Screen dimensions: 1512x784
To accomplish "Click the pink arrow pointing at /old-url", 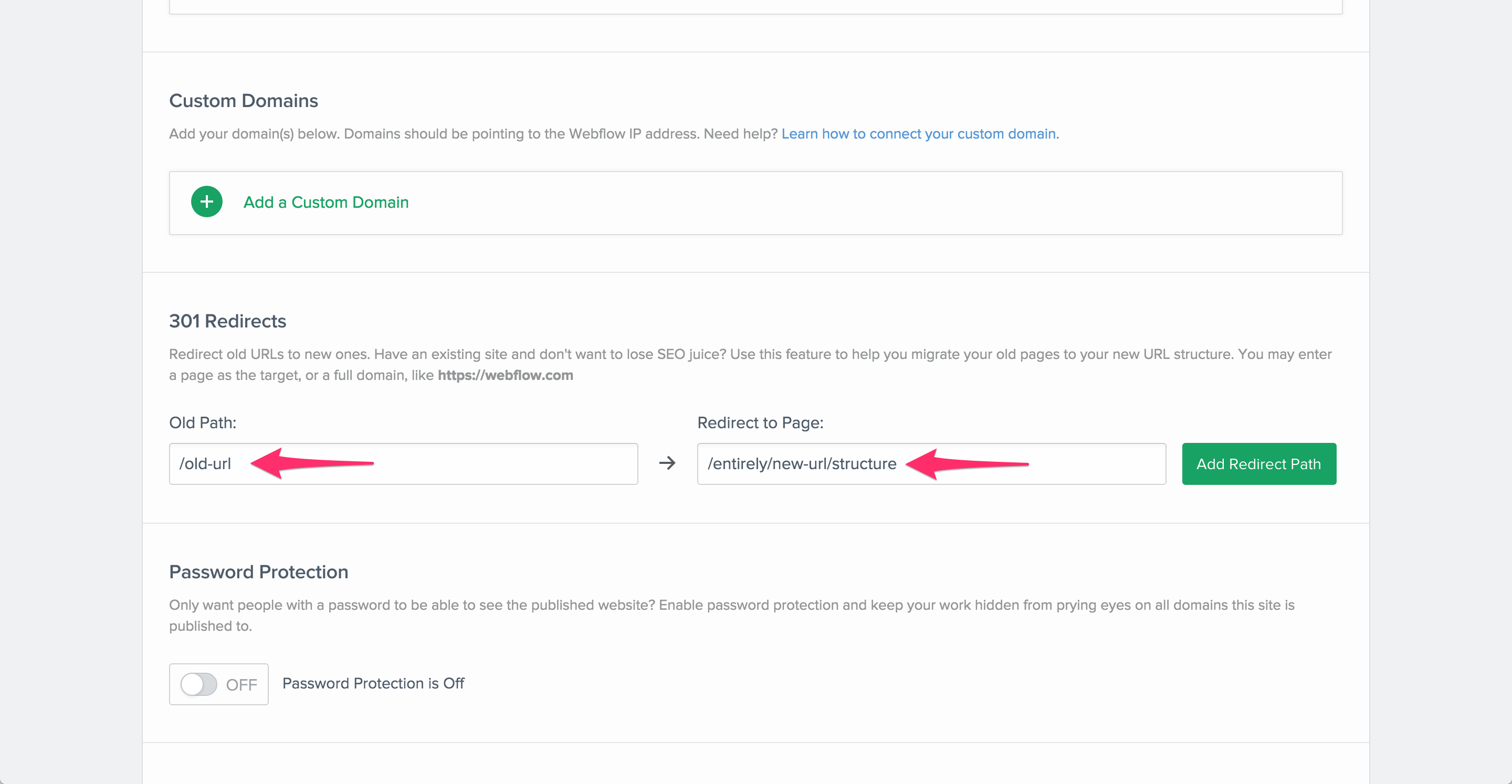I will click(311, 463).
